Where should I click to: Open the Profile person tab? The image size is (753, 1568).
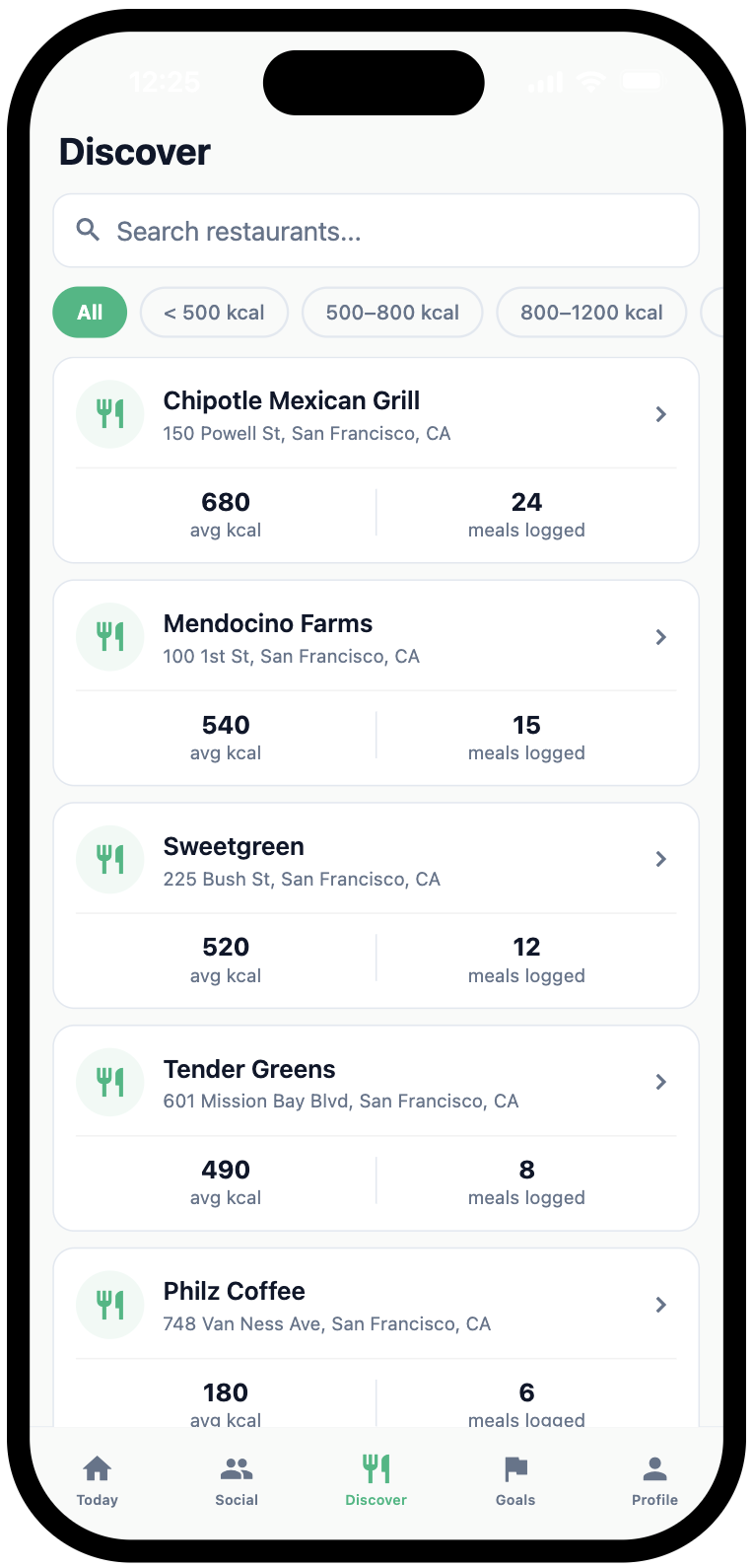[x=654, y=1480]
